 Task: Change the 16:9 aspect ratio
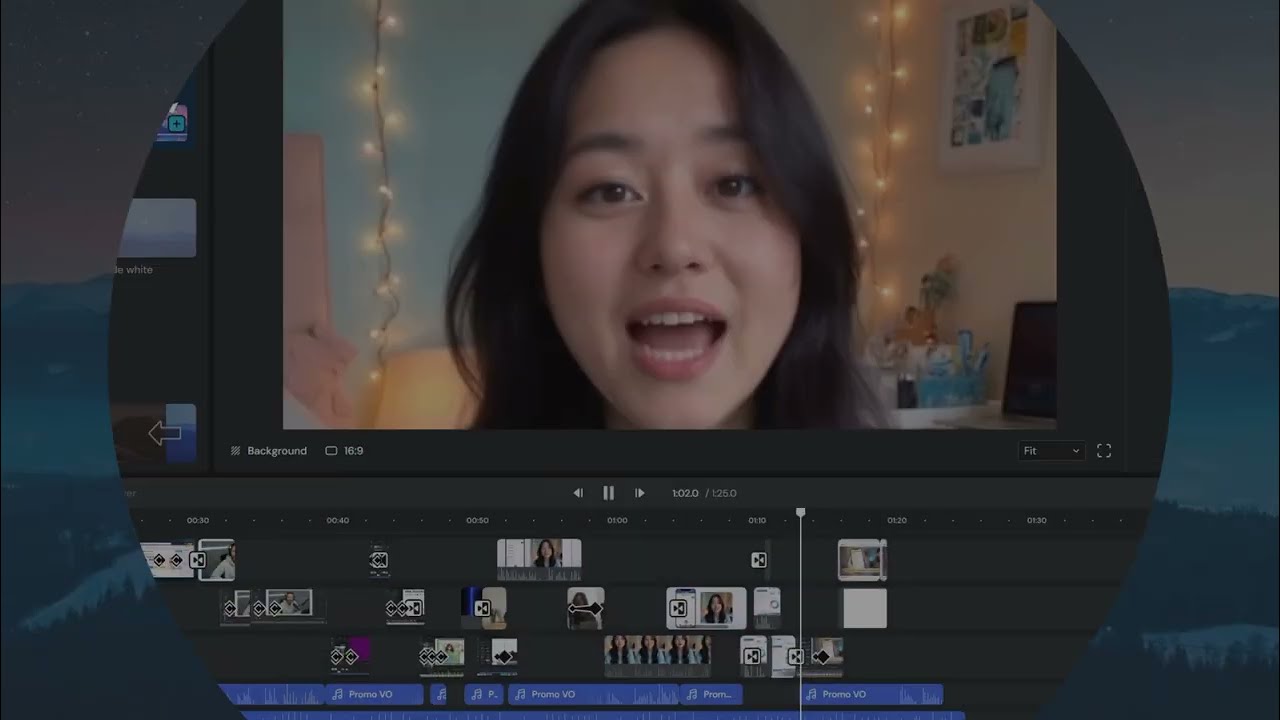344,451
